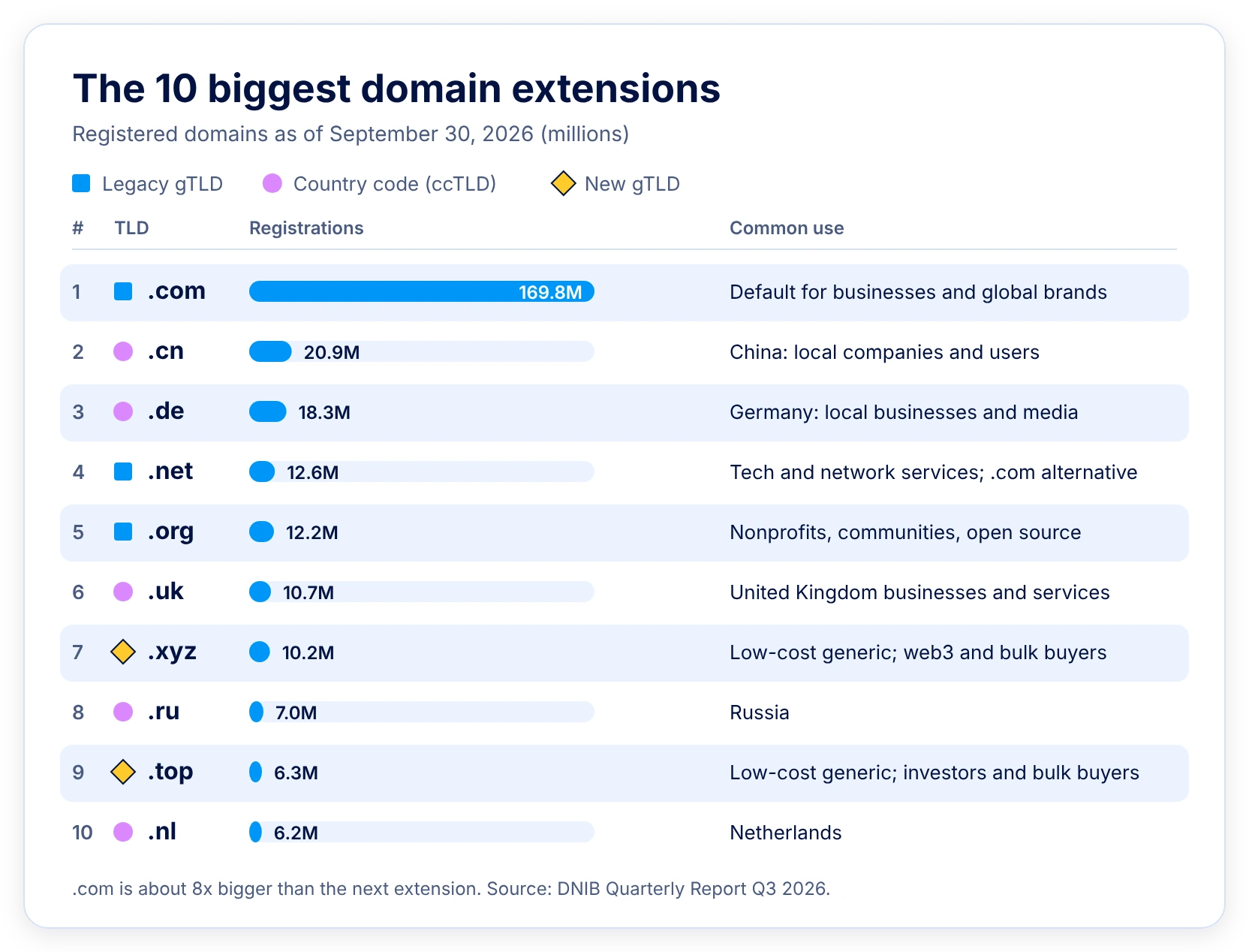Select the .com TLD name
Image resolution: width=1249 pixels, height=952 pixels.
(x=176, y=291)
